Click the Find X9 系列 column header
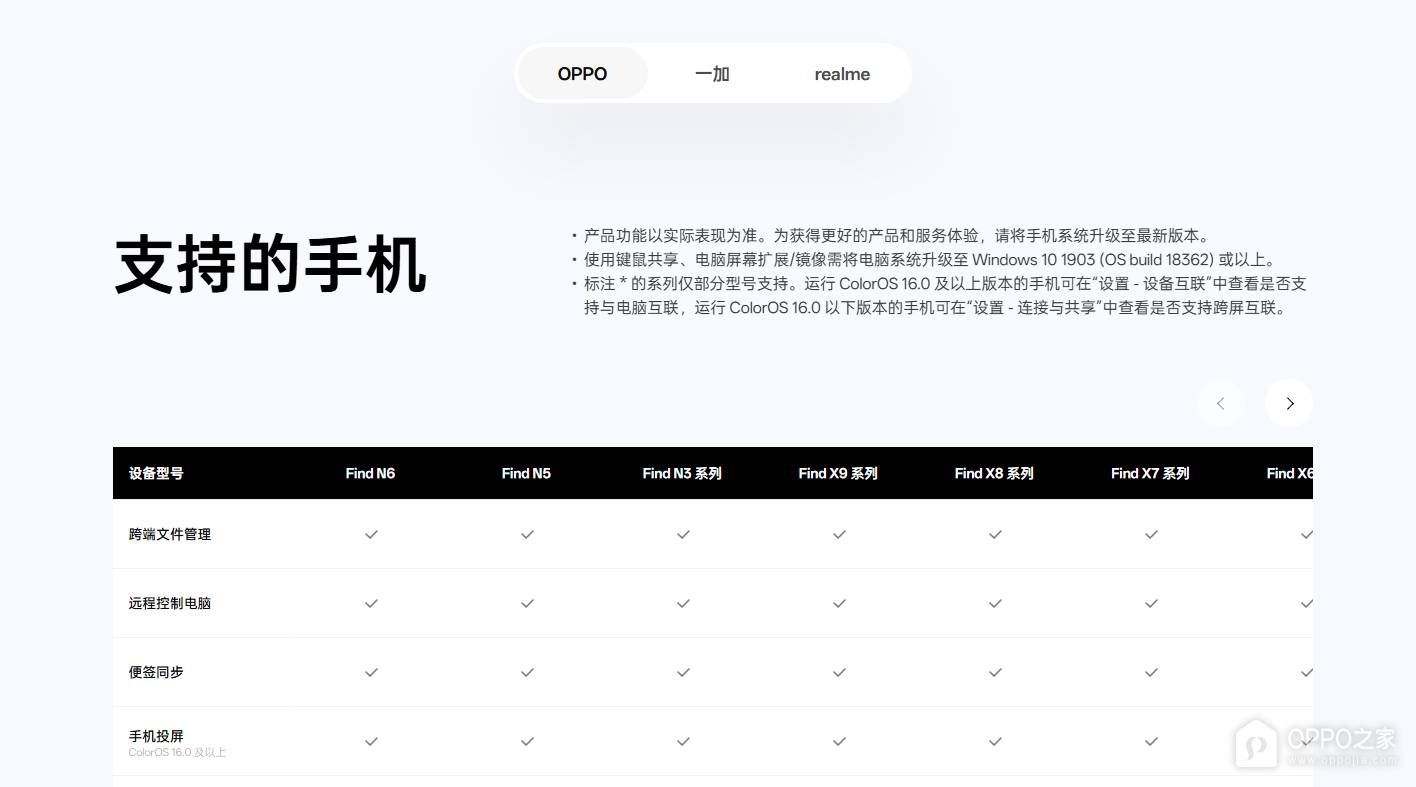This screenshot has height=787, width=1416. [x=838, y=473]
